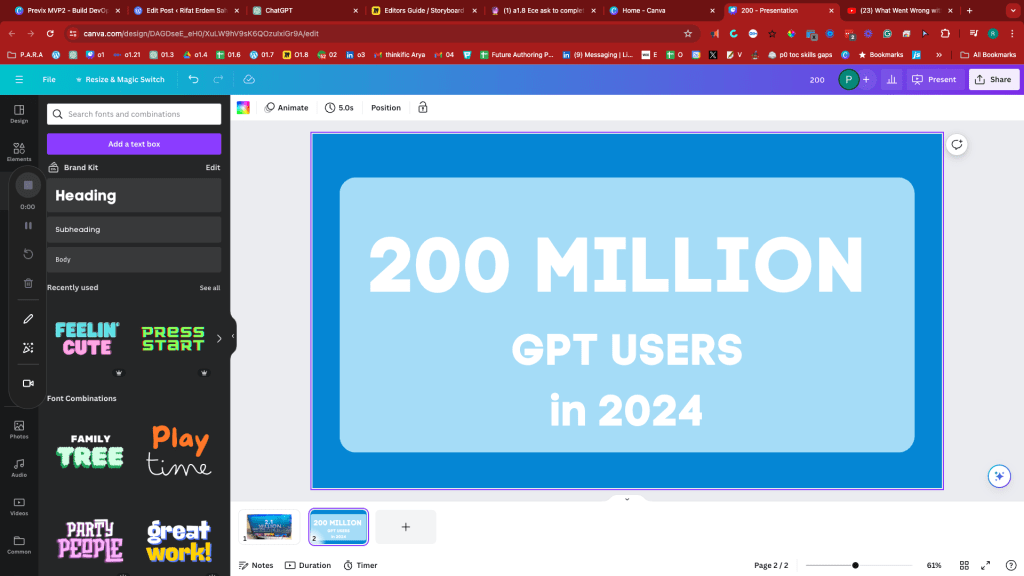Open the background color picker

point(244,108)
